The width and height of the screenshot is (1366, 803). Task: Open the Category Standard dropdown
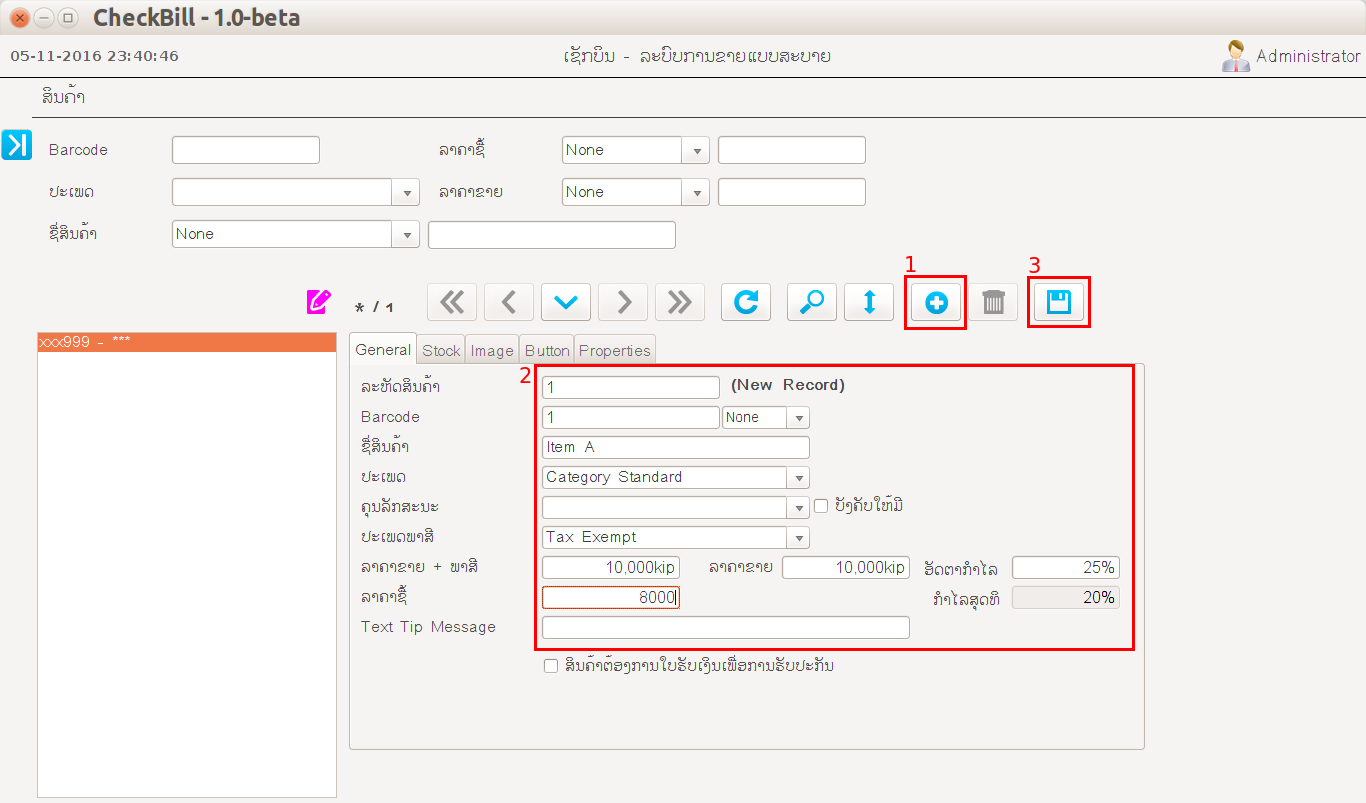click(798, 478)
